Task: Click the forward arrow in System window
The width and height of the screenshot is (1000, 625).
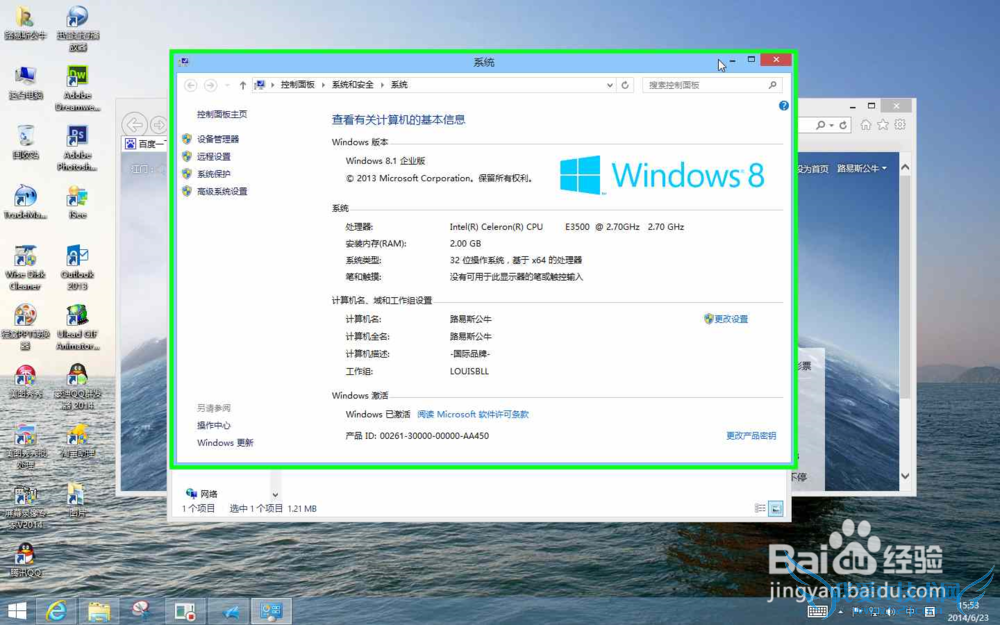Action: point(210,85)
